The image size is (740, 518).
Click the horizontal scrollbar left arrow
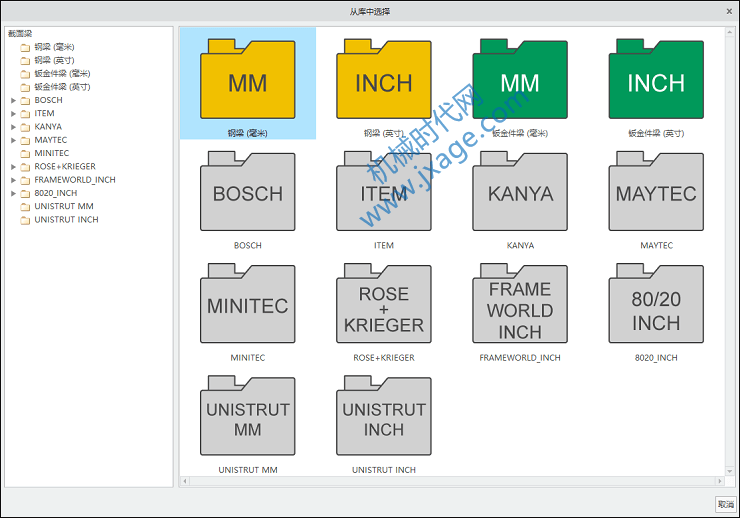pyautogui.click(x=185, y=481)
